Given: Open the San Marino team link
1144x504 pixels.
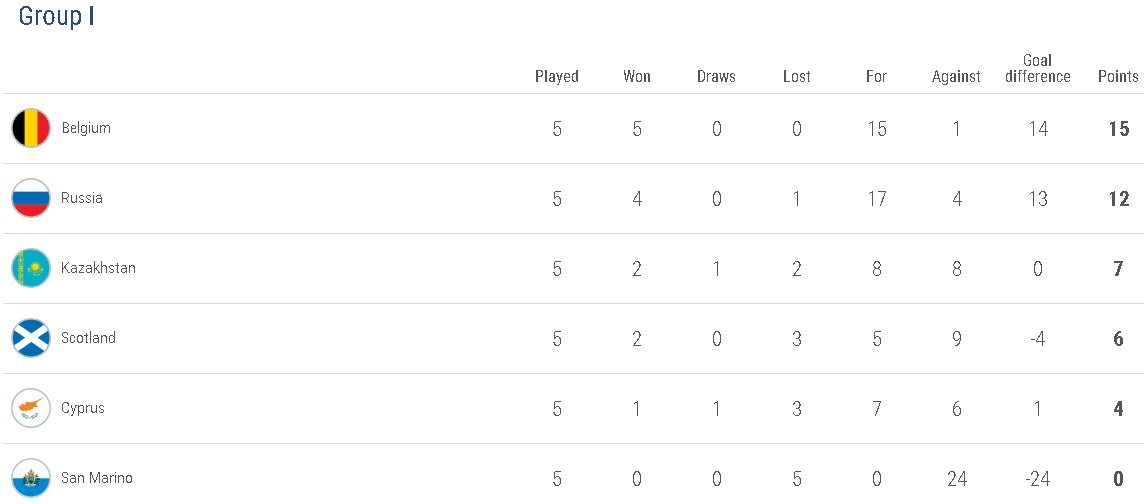Looking at the screenshot, I should click(x=97, y=478).
